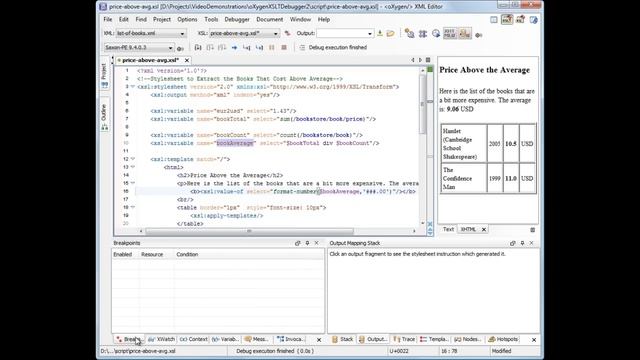Open the XSL stylesheet dropdown
The width and height of the screenshot is (640, 360).
click(244, 33)
